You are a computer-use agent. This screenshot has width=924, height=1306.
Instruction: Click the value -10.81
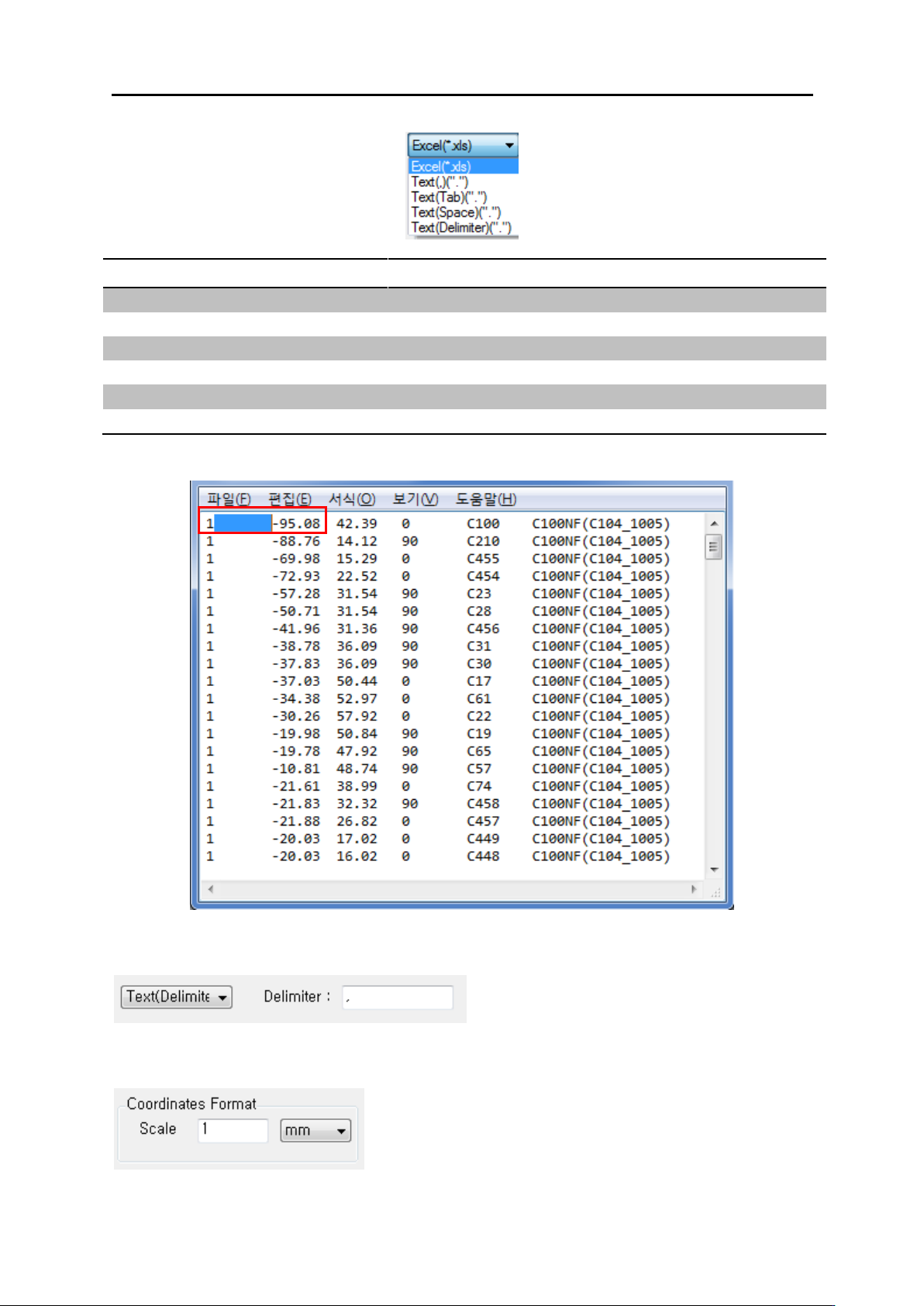pyautogui.click(x=296, y=769)
